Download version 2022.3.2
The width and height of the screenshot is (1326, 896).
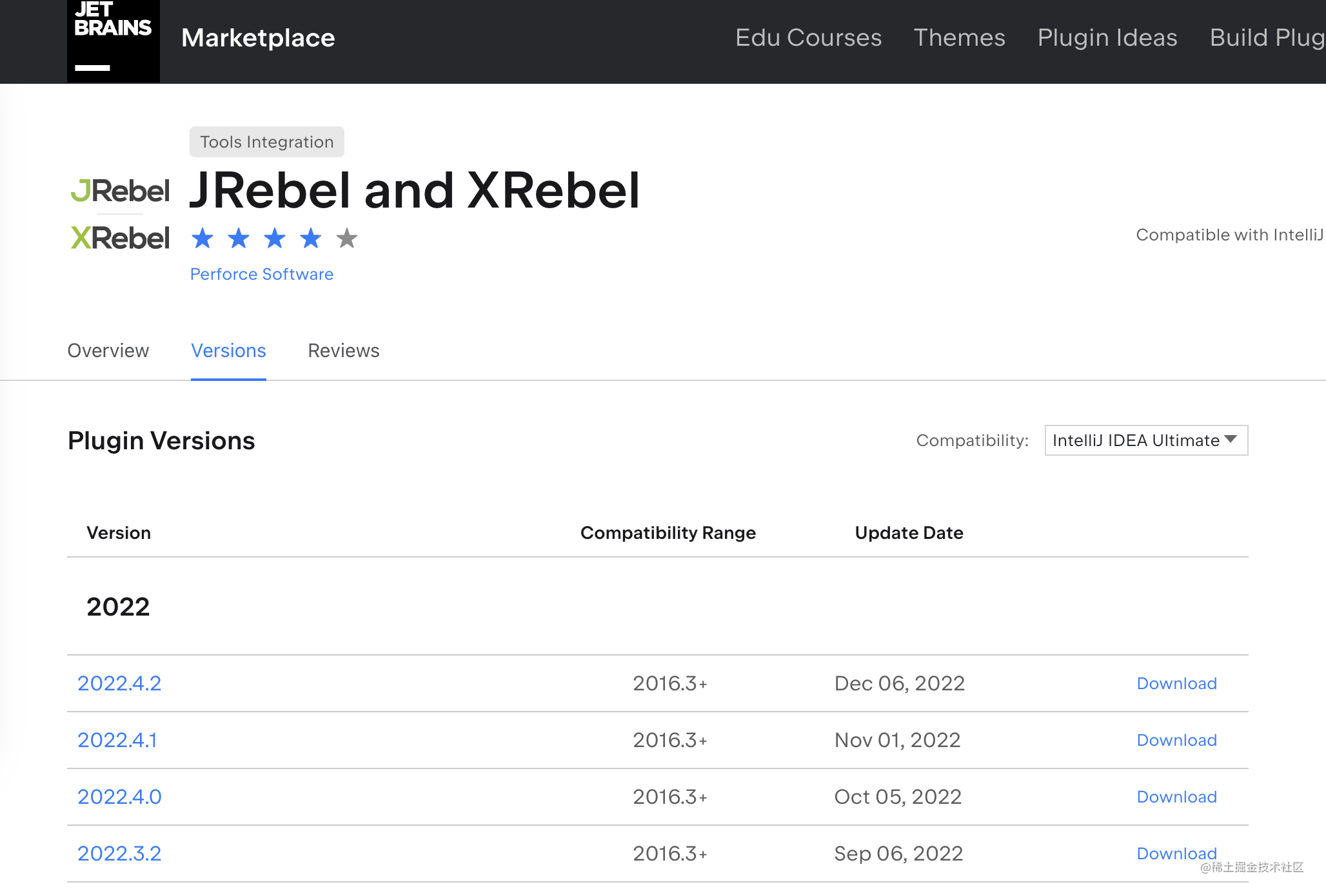[x=1176, y=852]
